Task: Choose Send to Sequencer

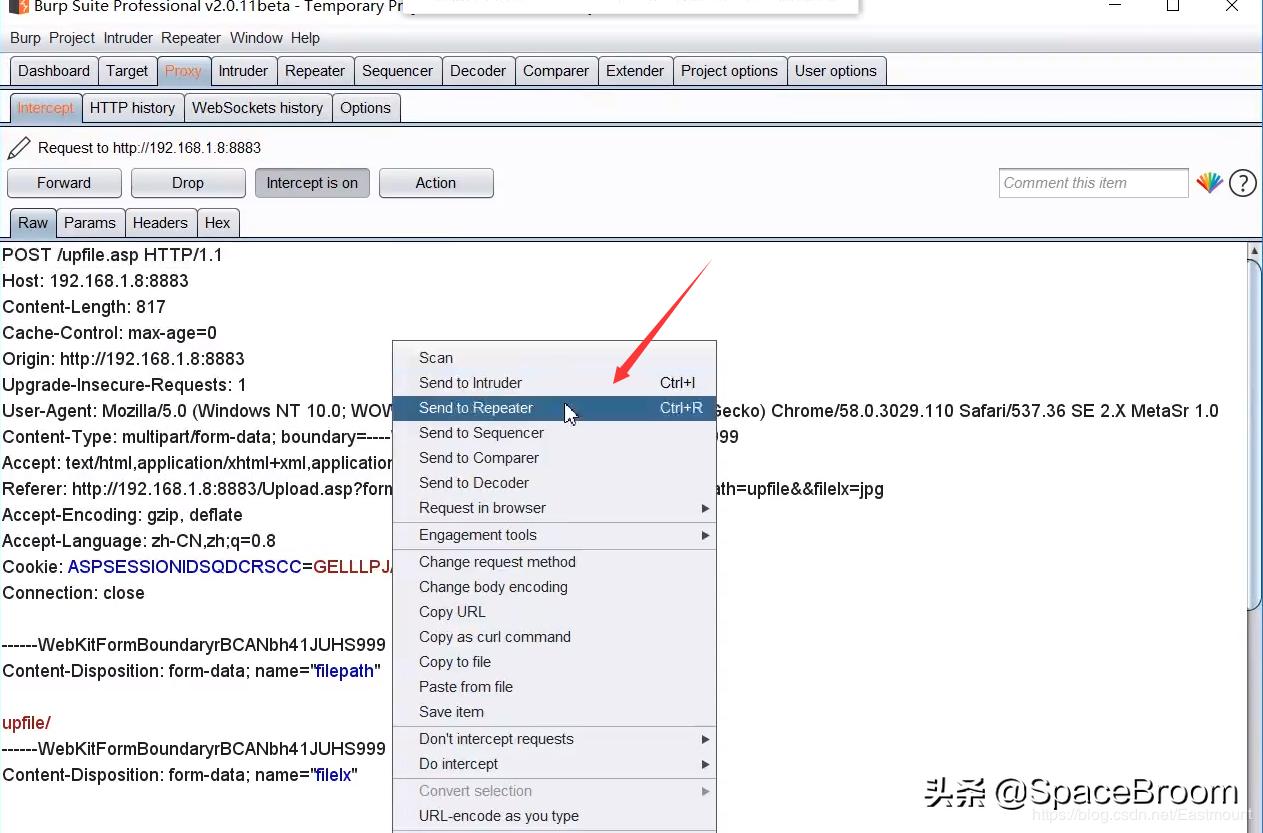Action: click(x=555, y=433)
